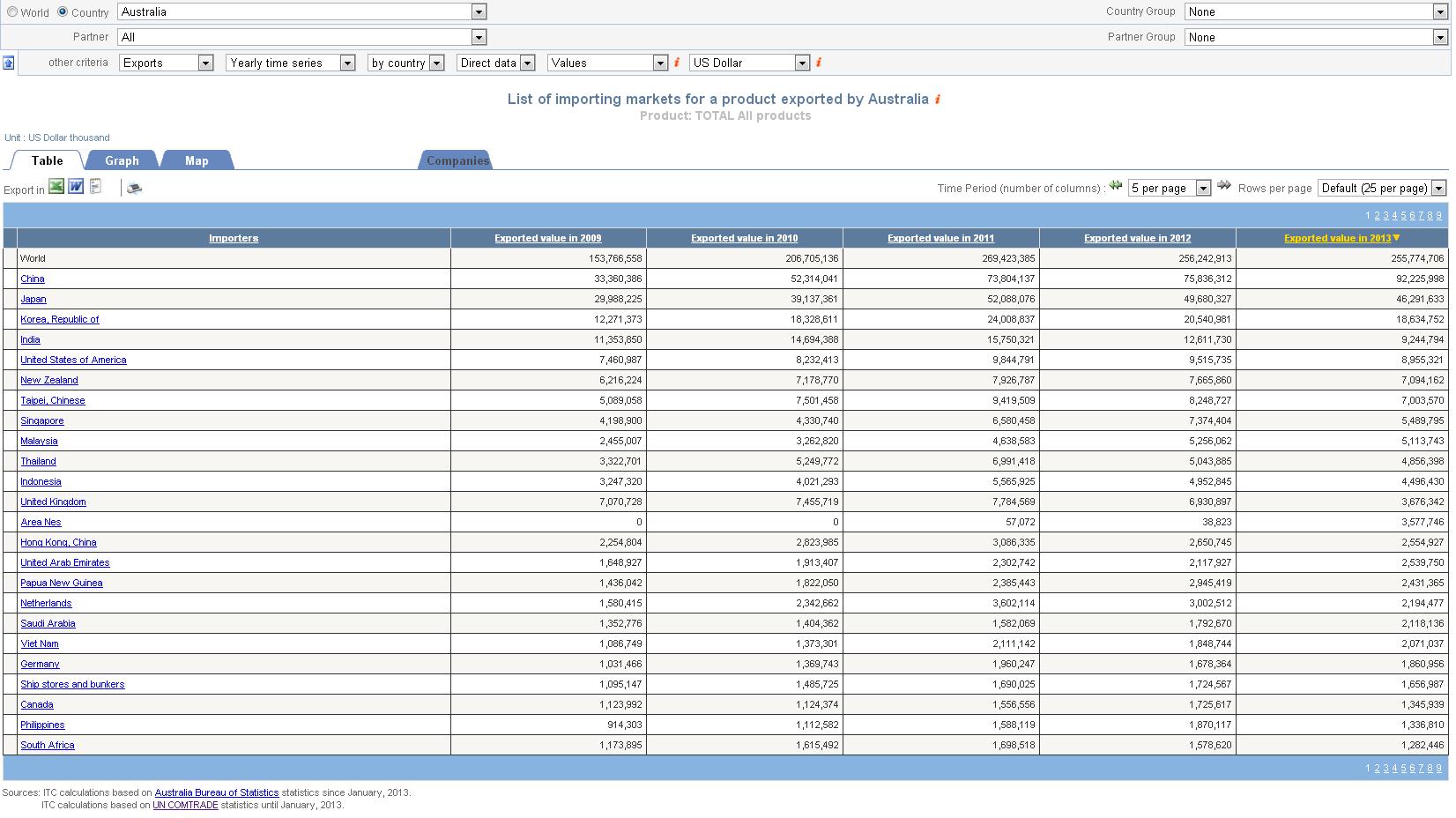Open the Values indicator dropdown
Image resolution: width=1456 pixels, height=818 pixels.
click(607, 63)
